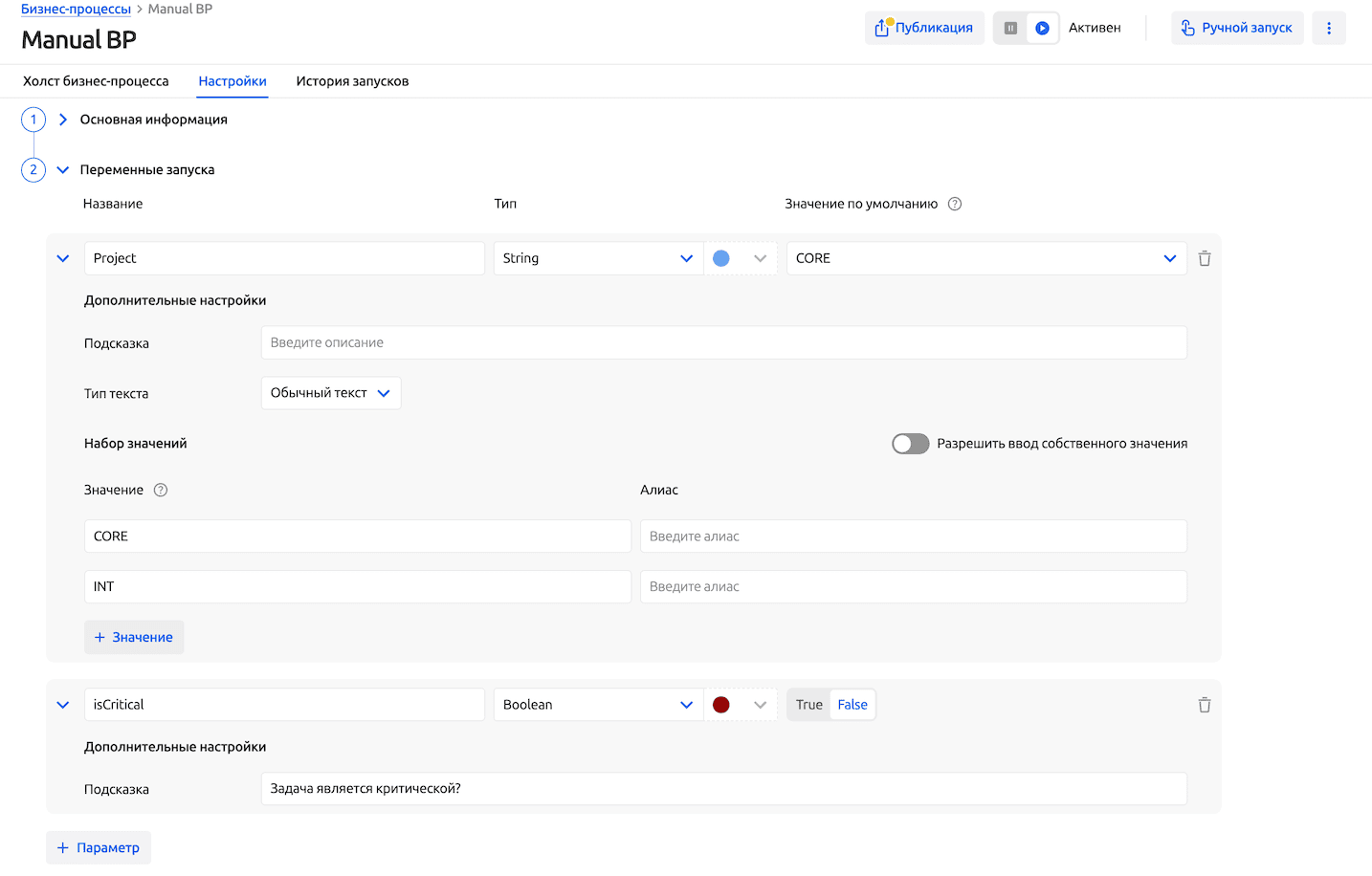Select False for isCritical default value
The image size is (1372, 876).
point(852,706)
